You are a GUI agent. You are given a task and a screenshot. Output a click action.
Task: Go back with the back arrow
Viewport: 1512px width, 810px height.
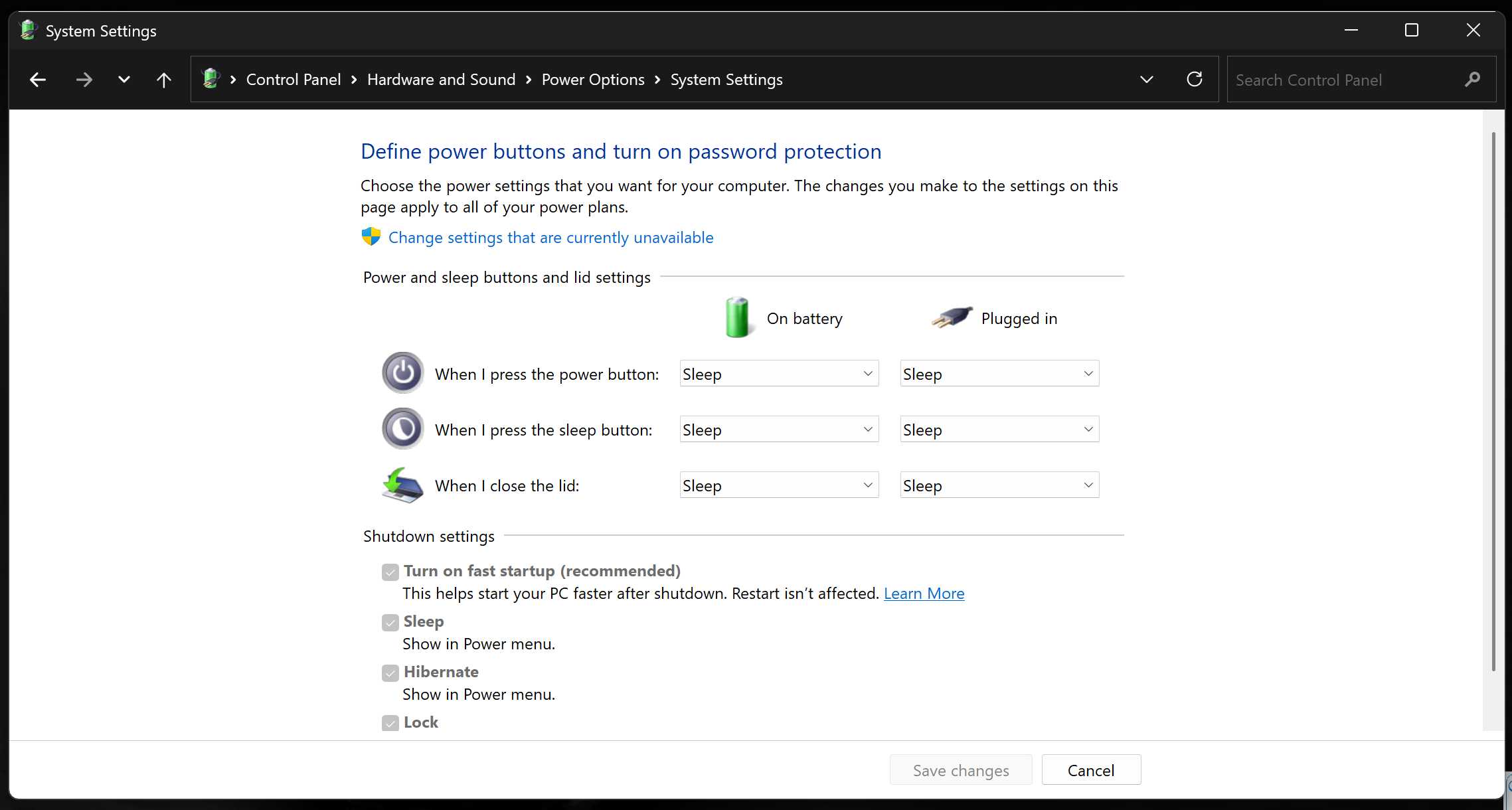pyautogui.click(x=38, y=80)
